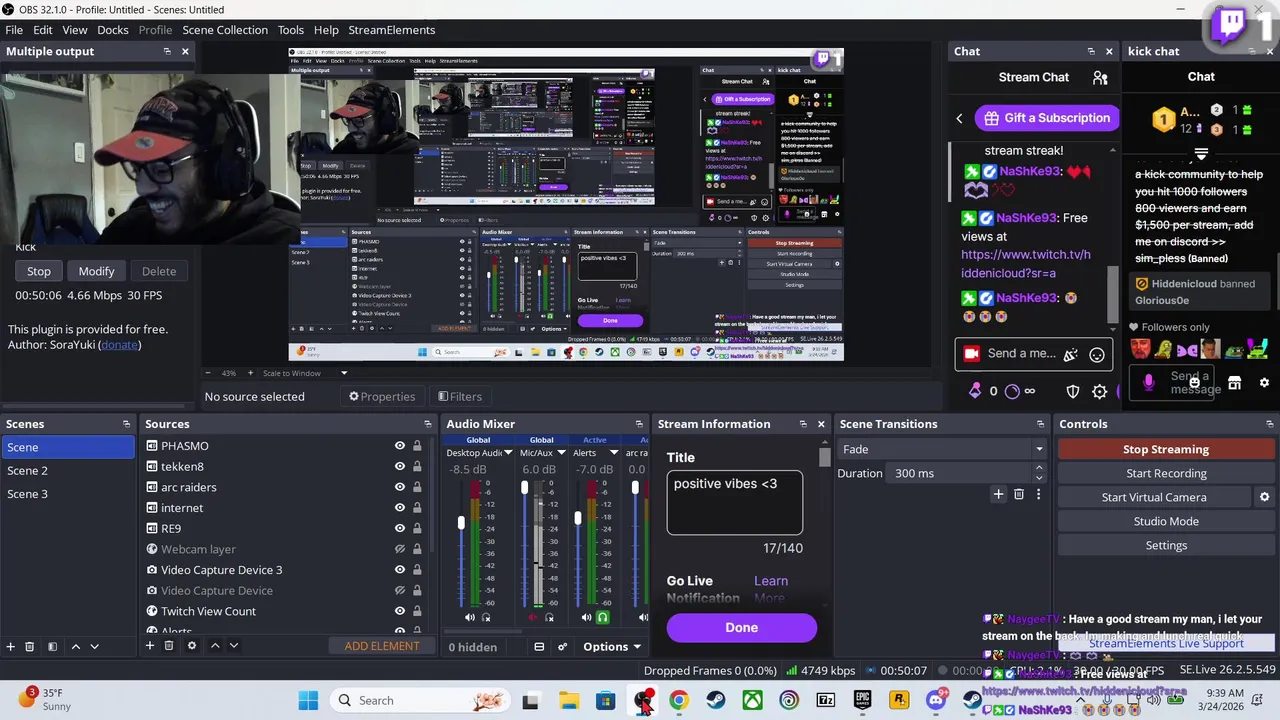Hide the PHASMO source
Viewport: 1280px width, 720px height.
click(x=400, y=446)
